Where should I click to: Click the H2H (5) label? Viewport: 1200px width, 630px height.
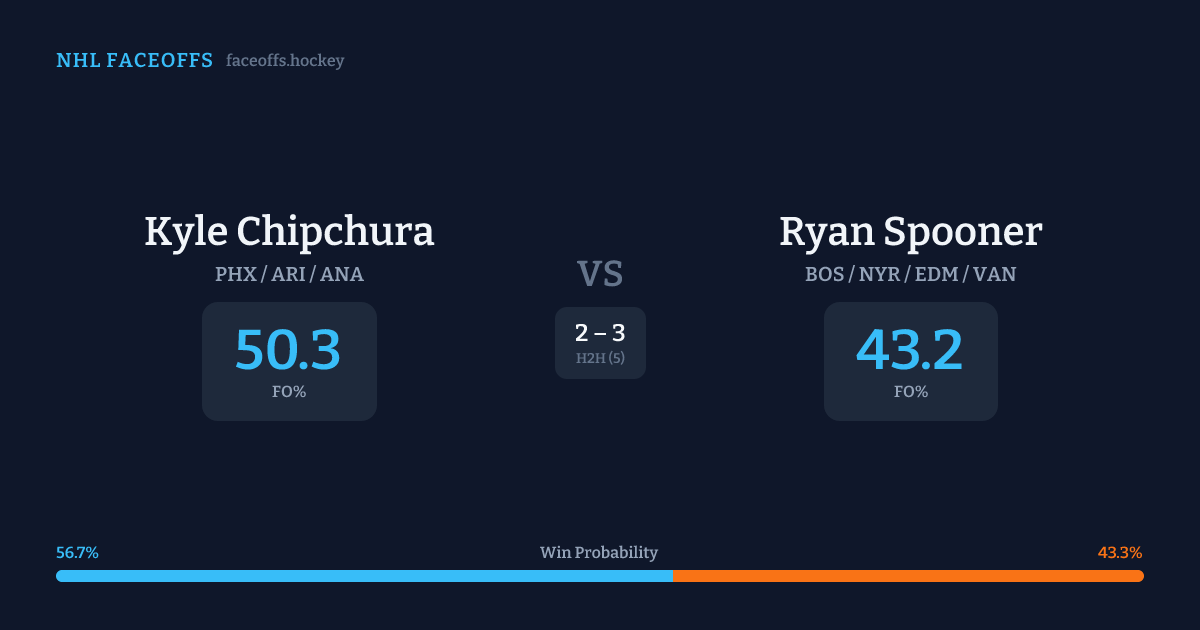click(600, 358)
